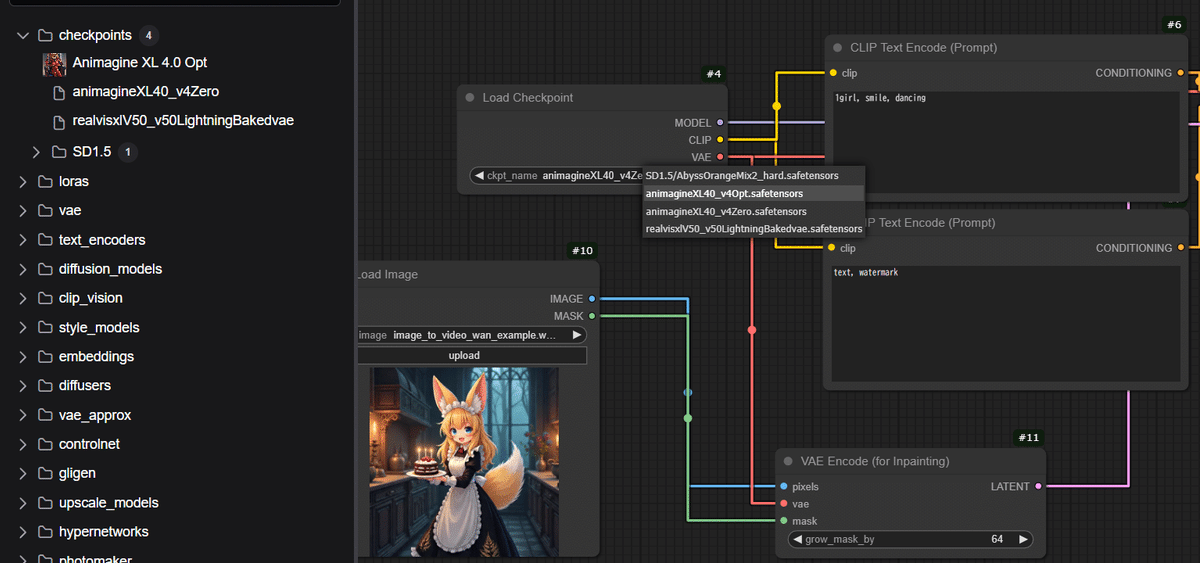Click the Load Image IMAGE output socket
1200x563 pixels.
tap(592, 299)
